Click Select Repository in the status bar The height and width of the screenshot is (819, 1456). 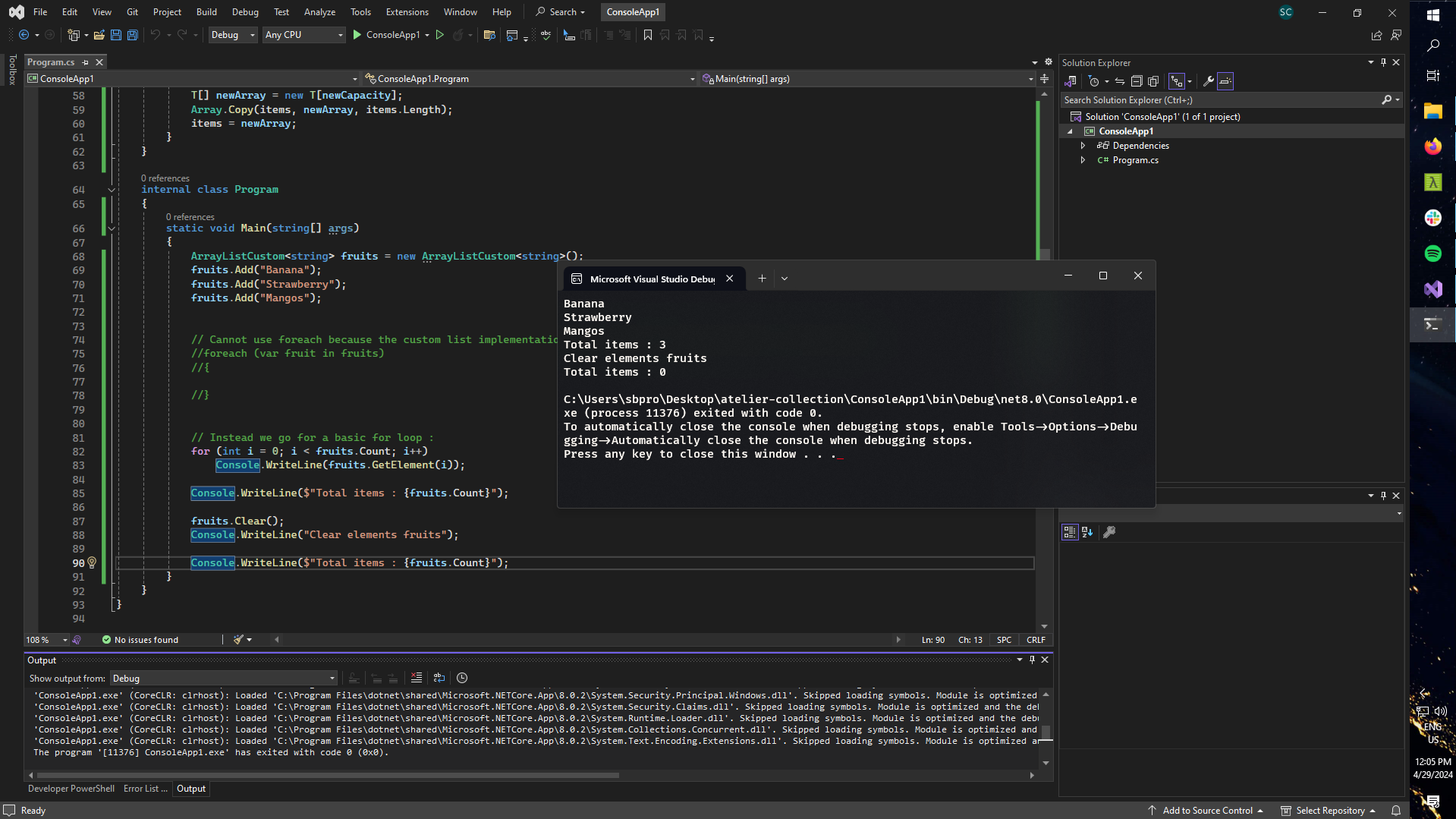(x=1328, y=810)
